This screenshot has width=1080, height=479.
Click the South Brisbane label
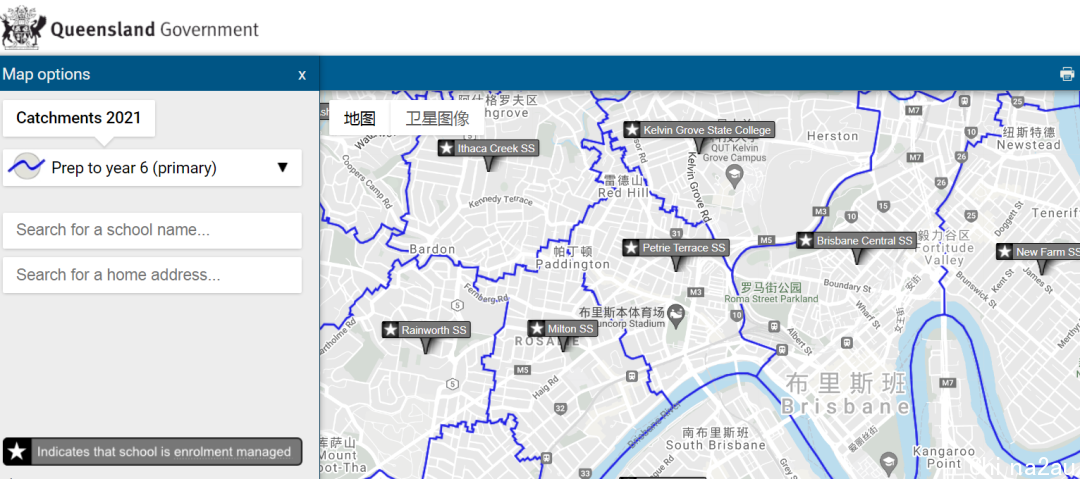[x=716, y=439]
